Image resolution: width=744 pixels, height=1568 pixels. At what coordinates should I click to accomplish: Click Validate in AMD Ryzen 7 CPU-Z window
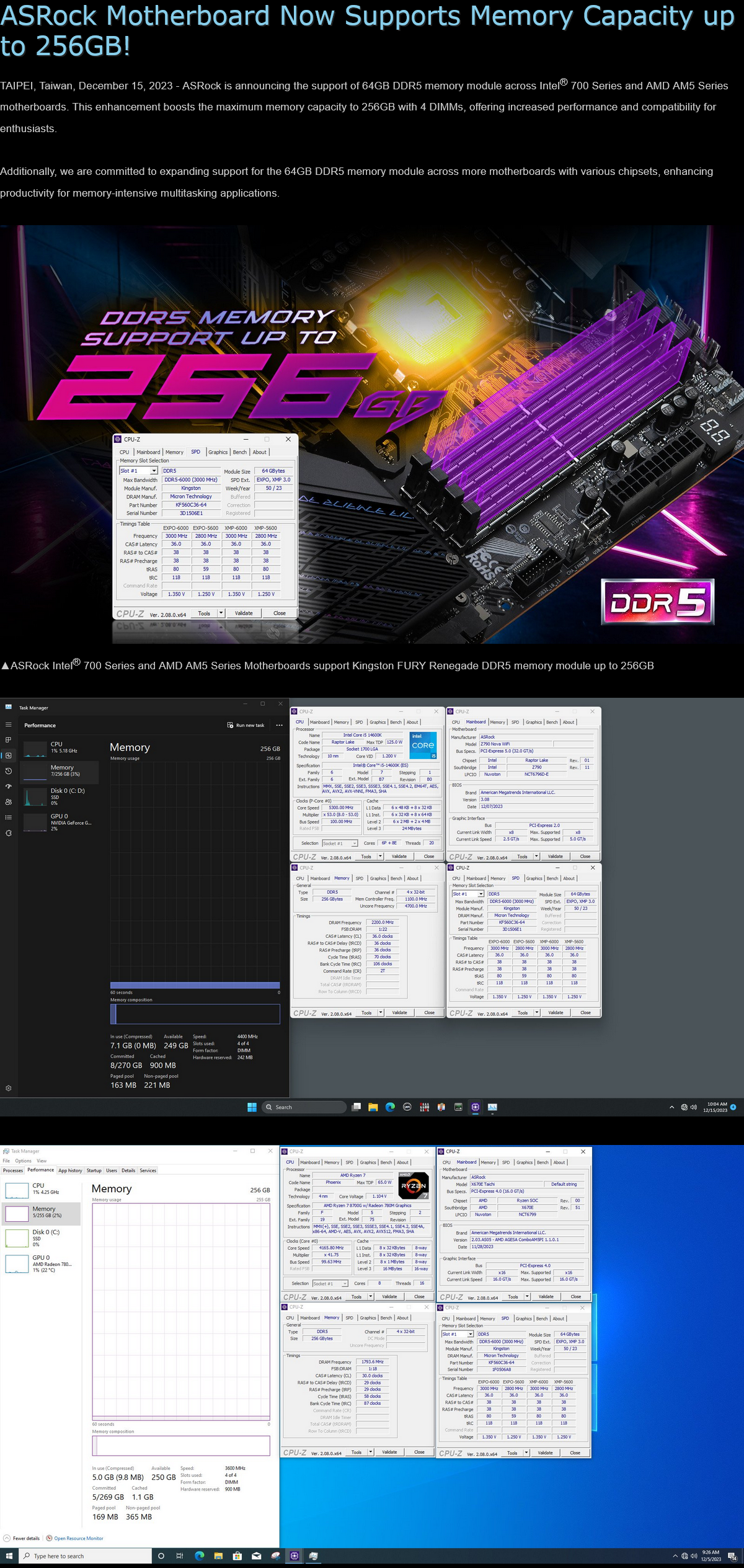tap(389, 1296)
